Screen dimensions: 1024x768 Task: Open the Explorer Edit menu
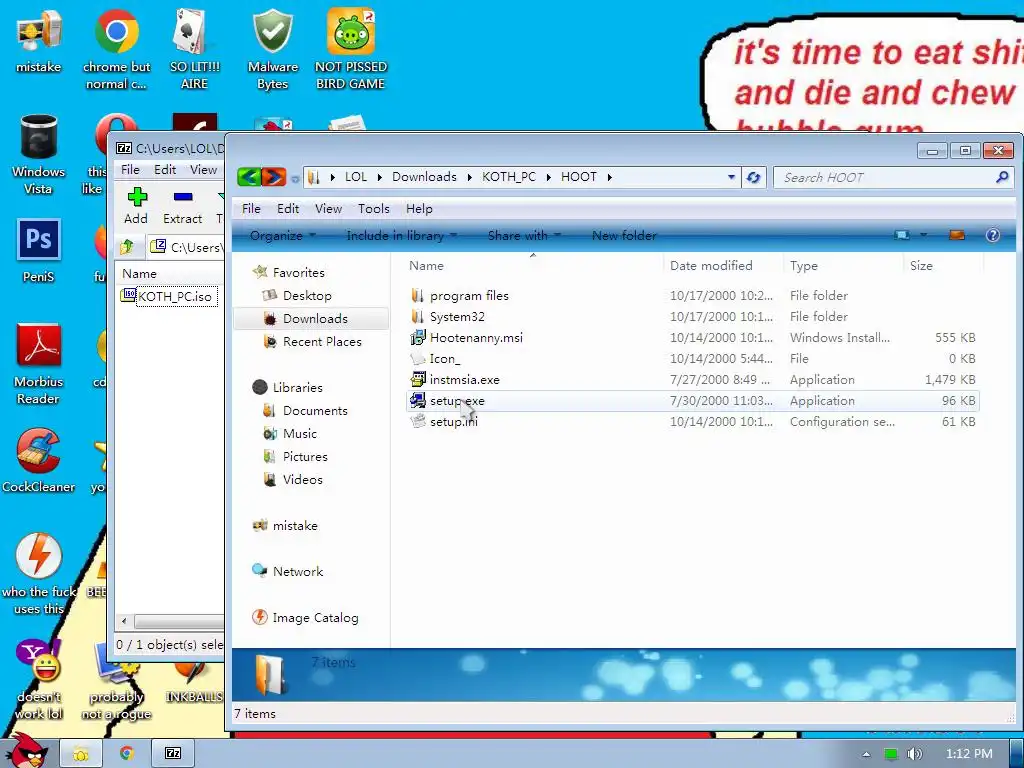click(x=287, y=208)
